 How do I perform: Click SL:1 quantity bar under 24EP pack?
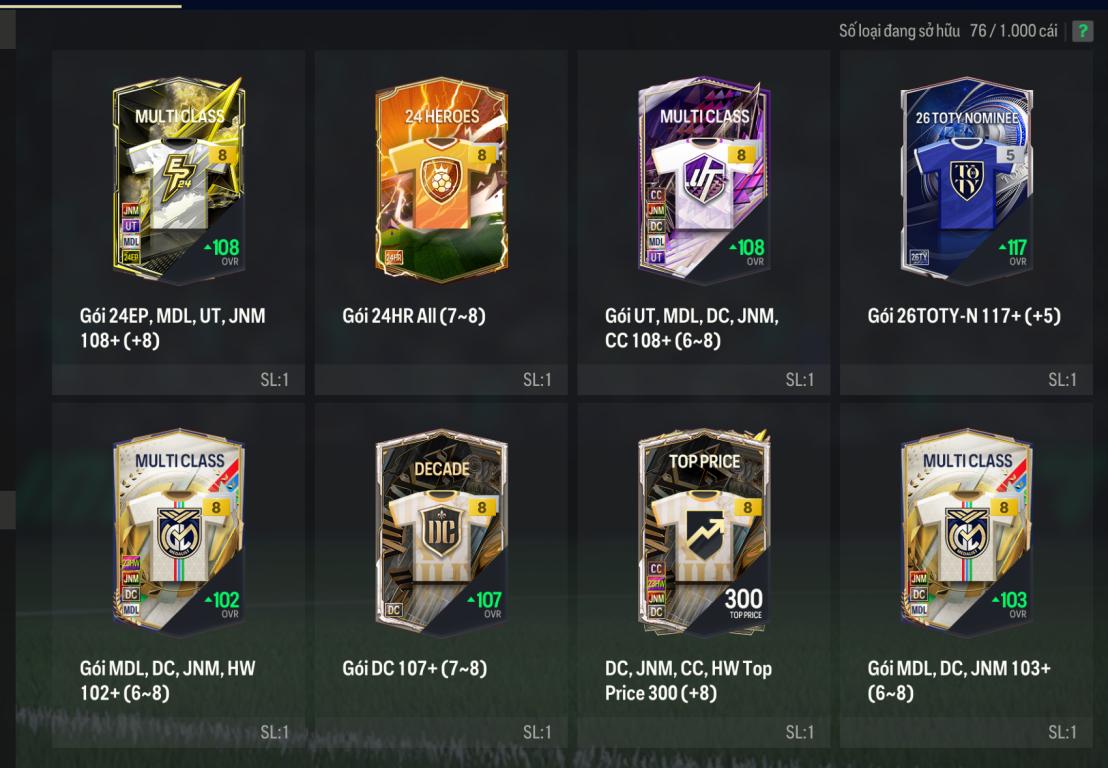pos(179,379)
